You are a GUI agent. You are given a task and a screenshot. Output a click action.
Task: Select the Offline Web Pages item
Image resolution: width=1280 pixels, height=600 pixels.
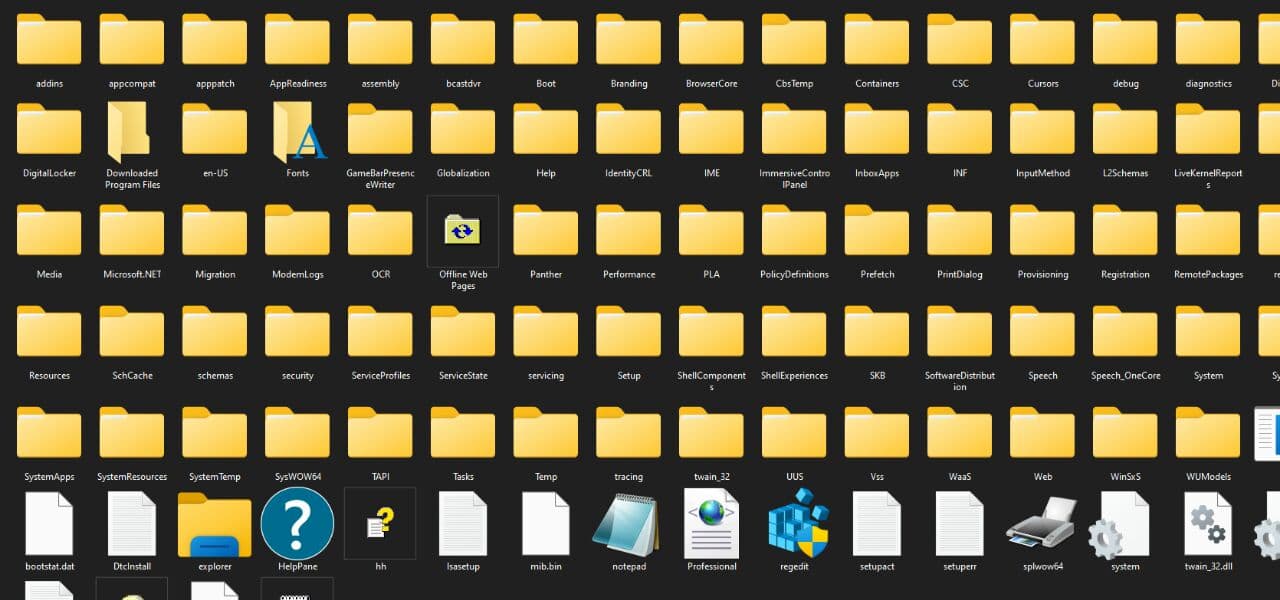click(462, 231)
